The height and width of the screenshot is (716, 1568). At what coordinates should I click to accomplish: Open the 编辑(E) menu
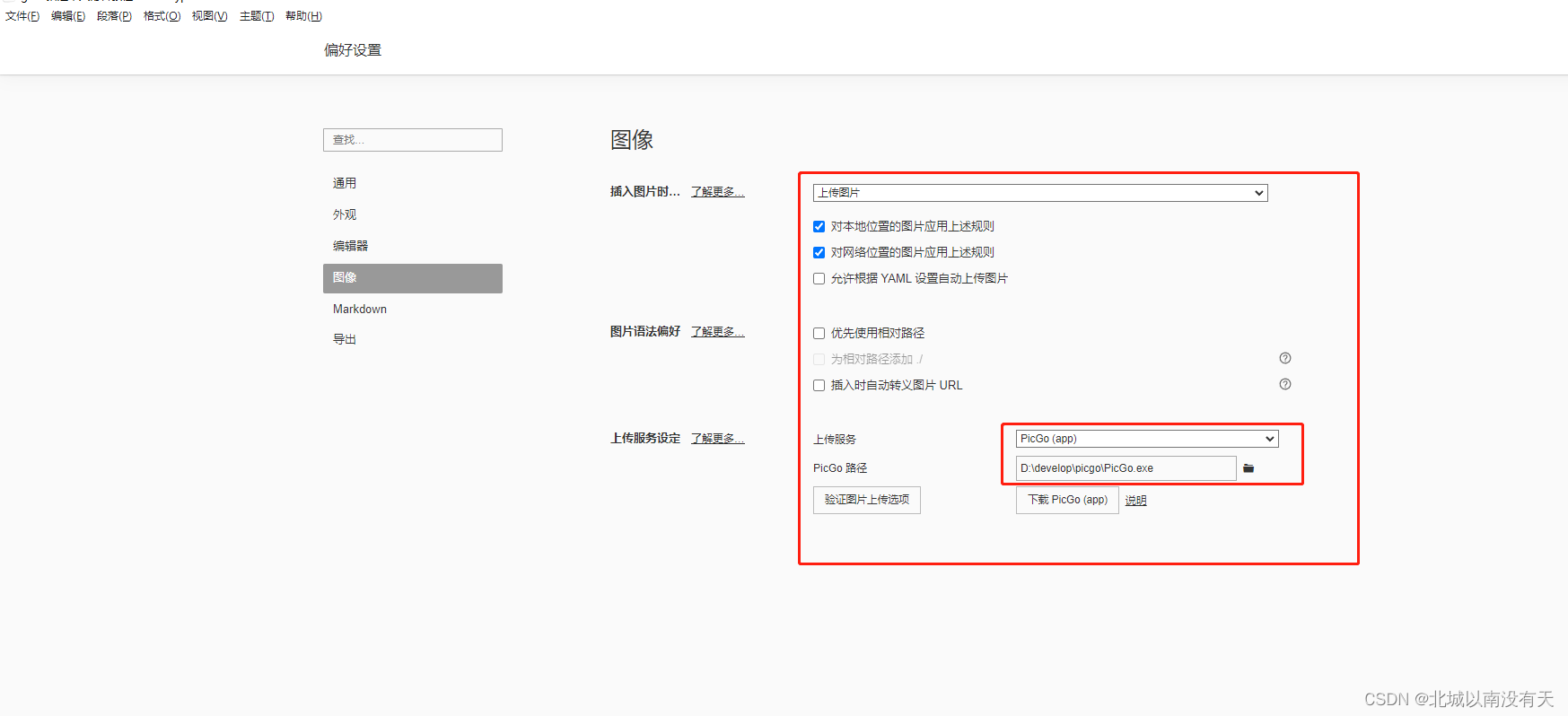(68, 16)
